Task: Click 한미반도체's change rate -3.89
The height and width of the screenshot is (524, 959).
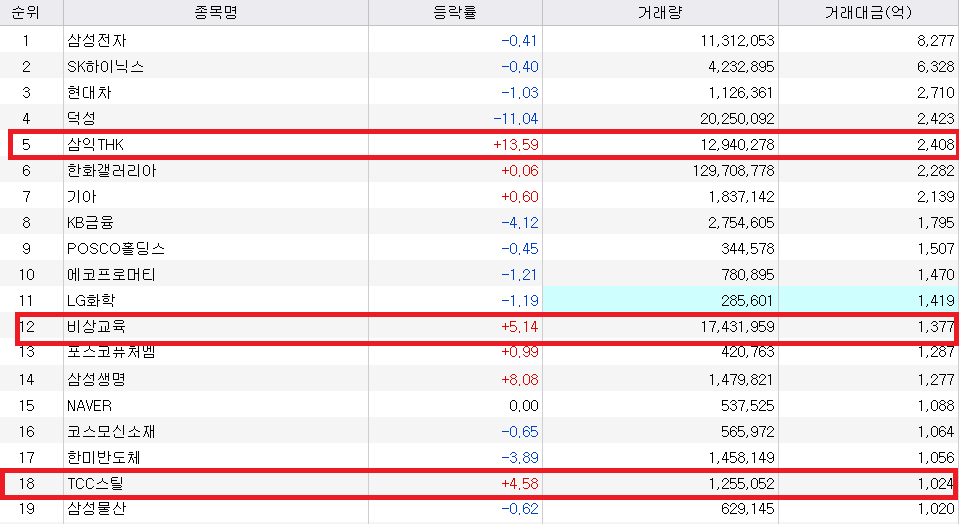Action: tap(519, 458)
